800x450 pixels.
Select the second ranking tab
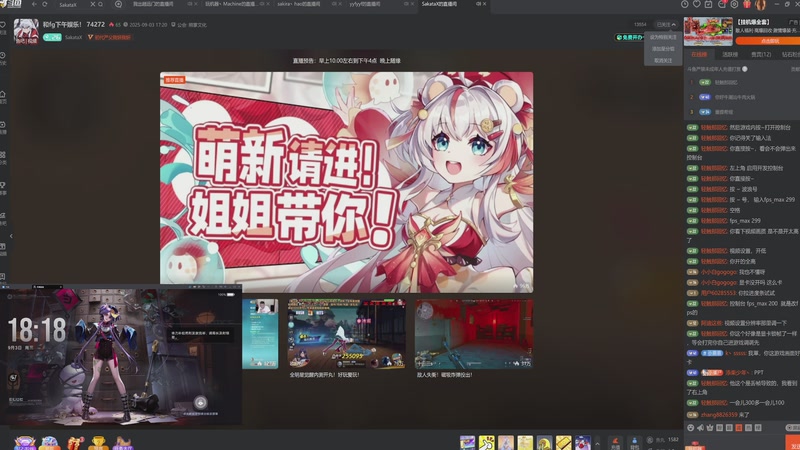[730, 55]
